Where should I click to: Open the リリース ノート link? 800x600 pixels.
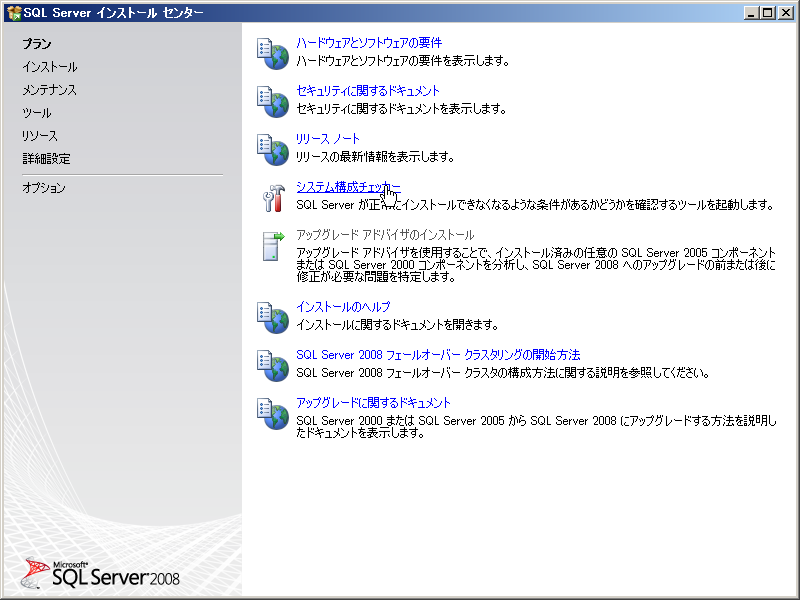[x=328, y=139]
